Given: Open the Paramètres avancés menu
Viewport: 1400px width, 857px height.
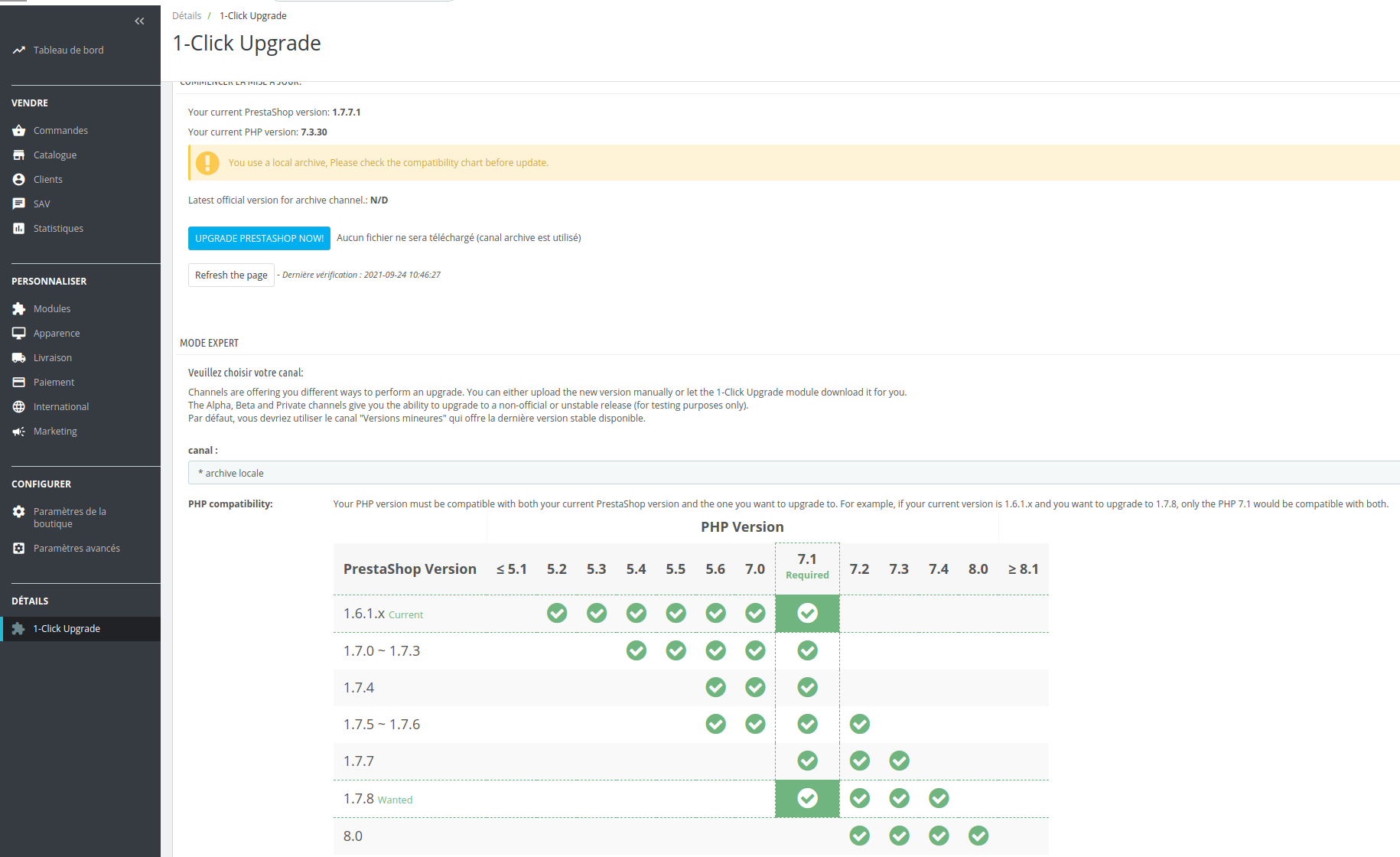Looking at the screenshot, I should coord(77,549).
